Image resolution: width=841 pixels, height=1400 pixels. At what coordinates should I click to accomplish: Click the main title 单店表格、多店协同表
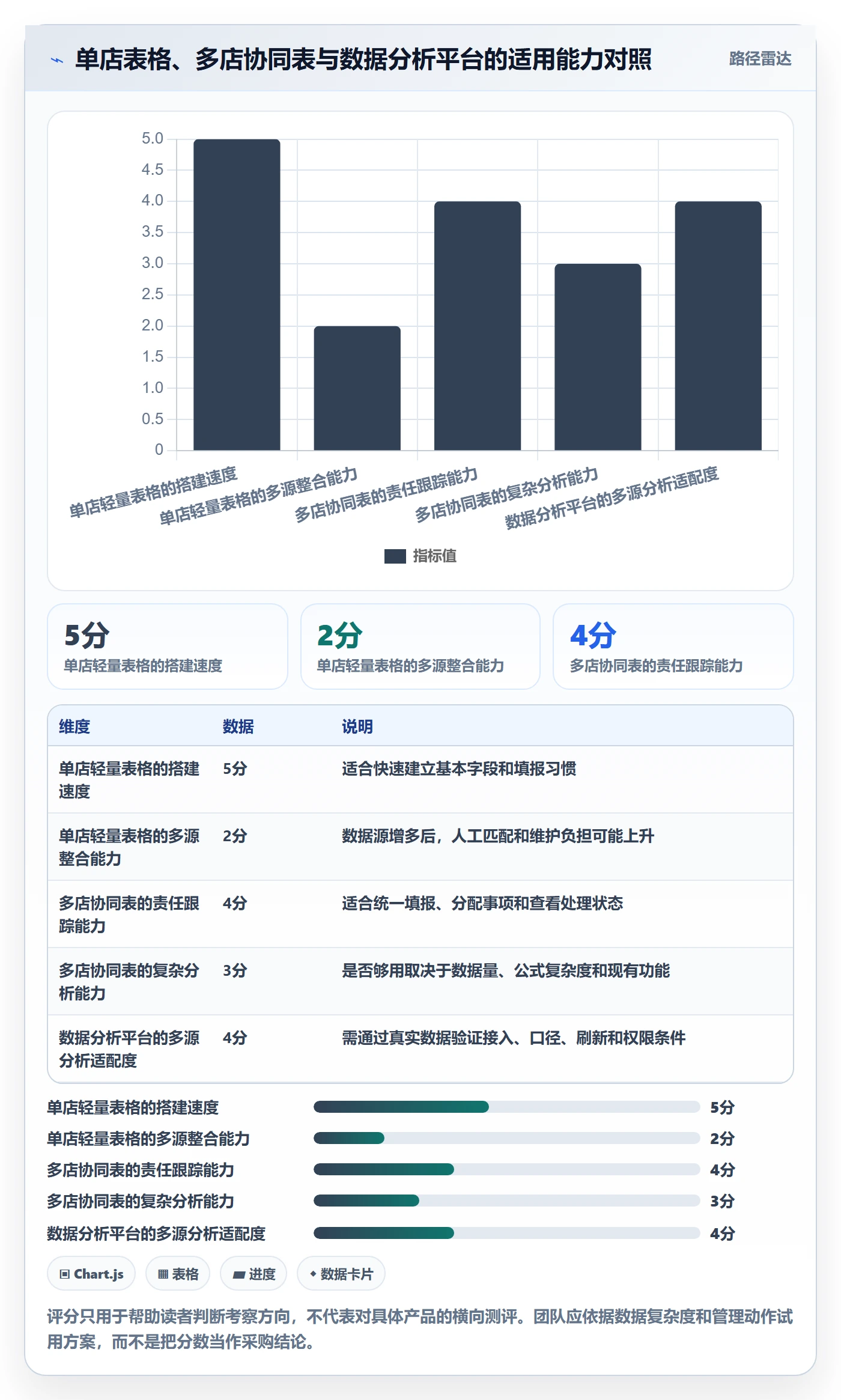[x=363, y=59]
